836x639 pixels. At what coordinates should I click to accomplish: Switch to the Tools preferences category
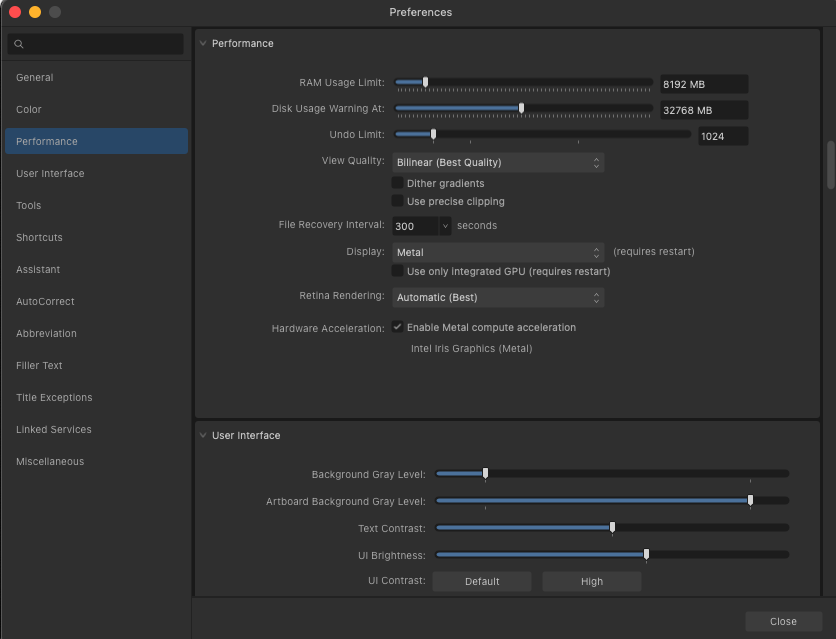29,206
